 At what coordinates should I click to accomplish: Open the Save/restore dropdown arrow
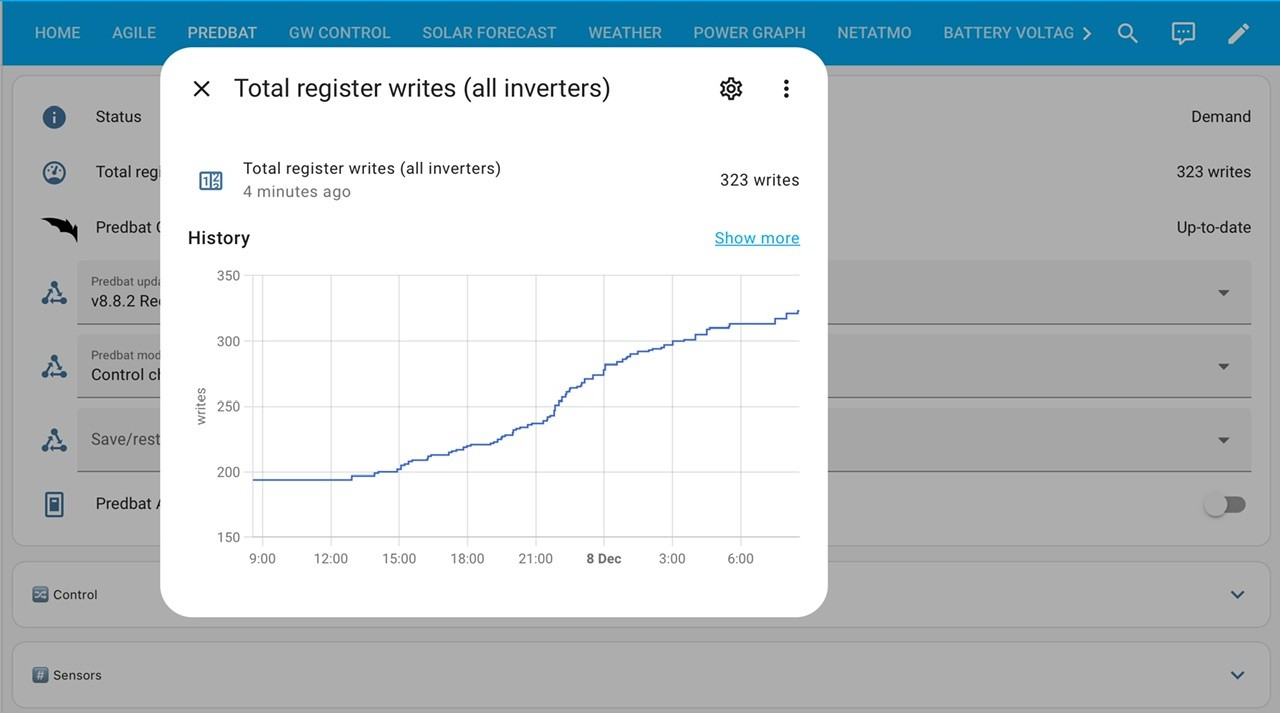tap(1223, 440)
